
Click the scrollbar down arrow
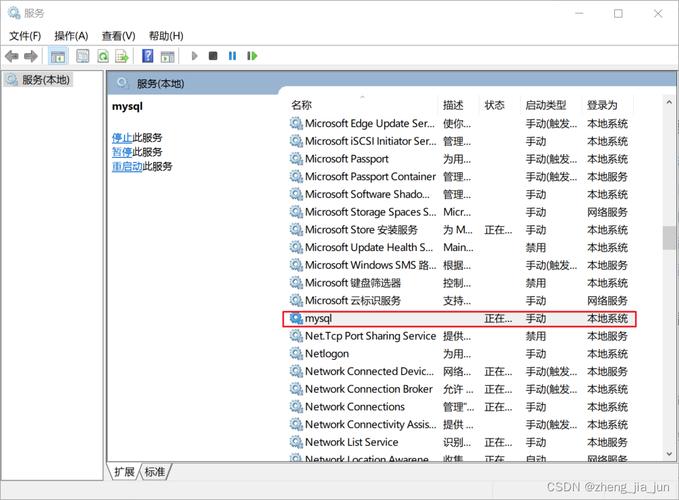coord(669,454)
